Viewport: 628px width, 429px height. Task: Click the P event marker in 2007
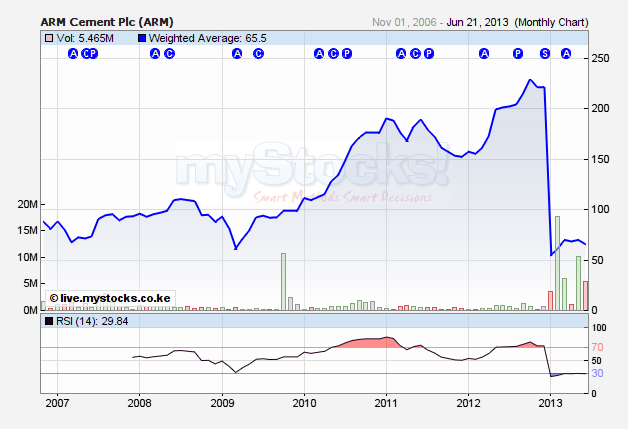click(x=93, y=53)
